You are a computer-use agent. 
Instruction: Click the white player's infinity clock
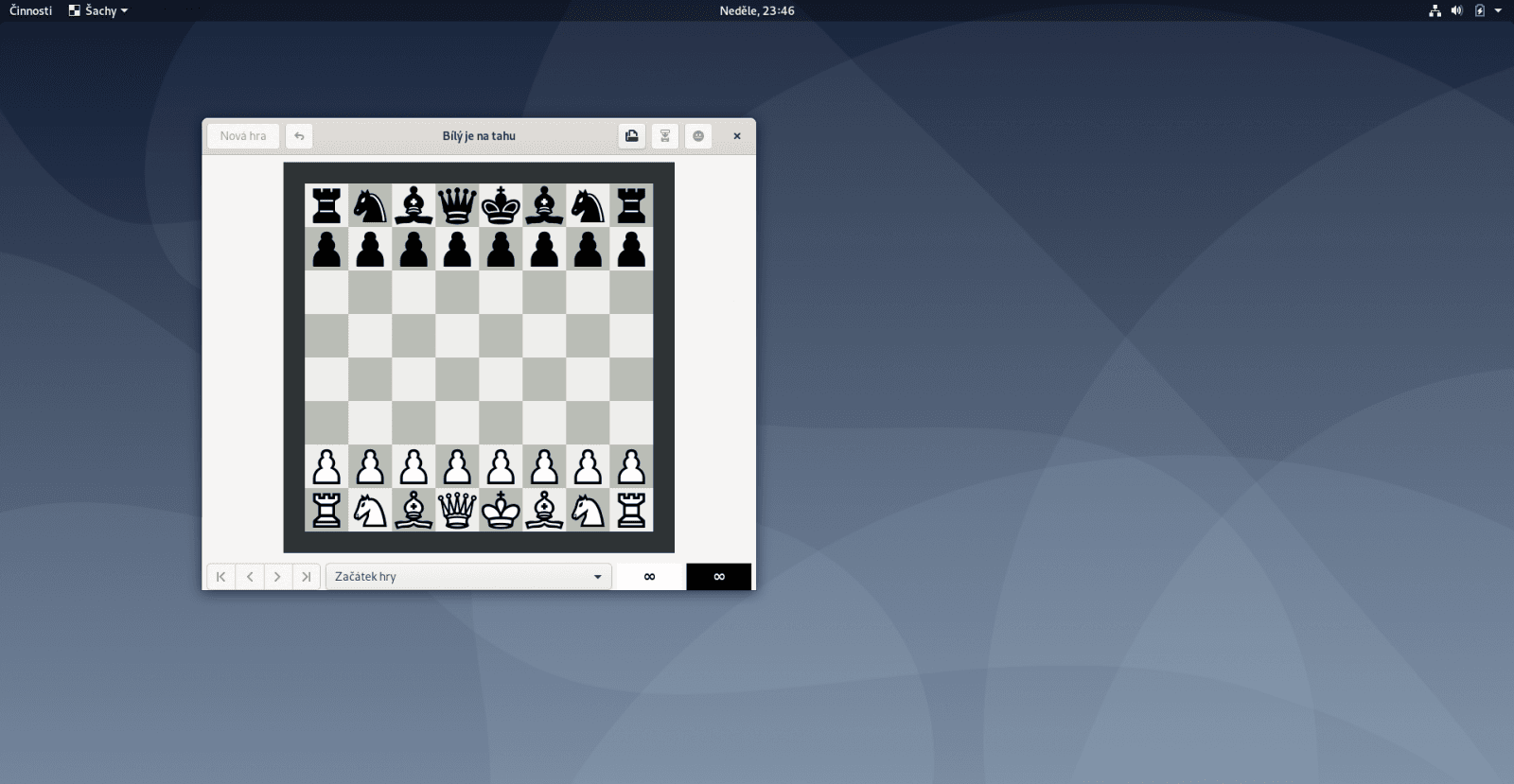point(649,577)
